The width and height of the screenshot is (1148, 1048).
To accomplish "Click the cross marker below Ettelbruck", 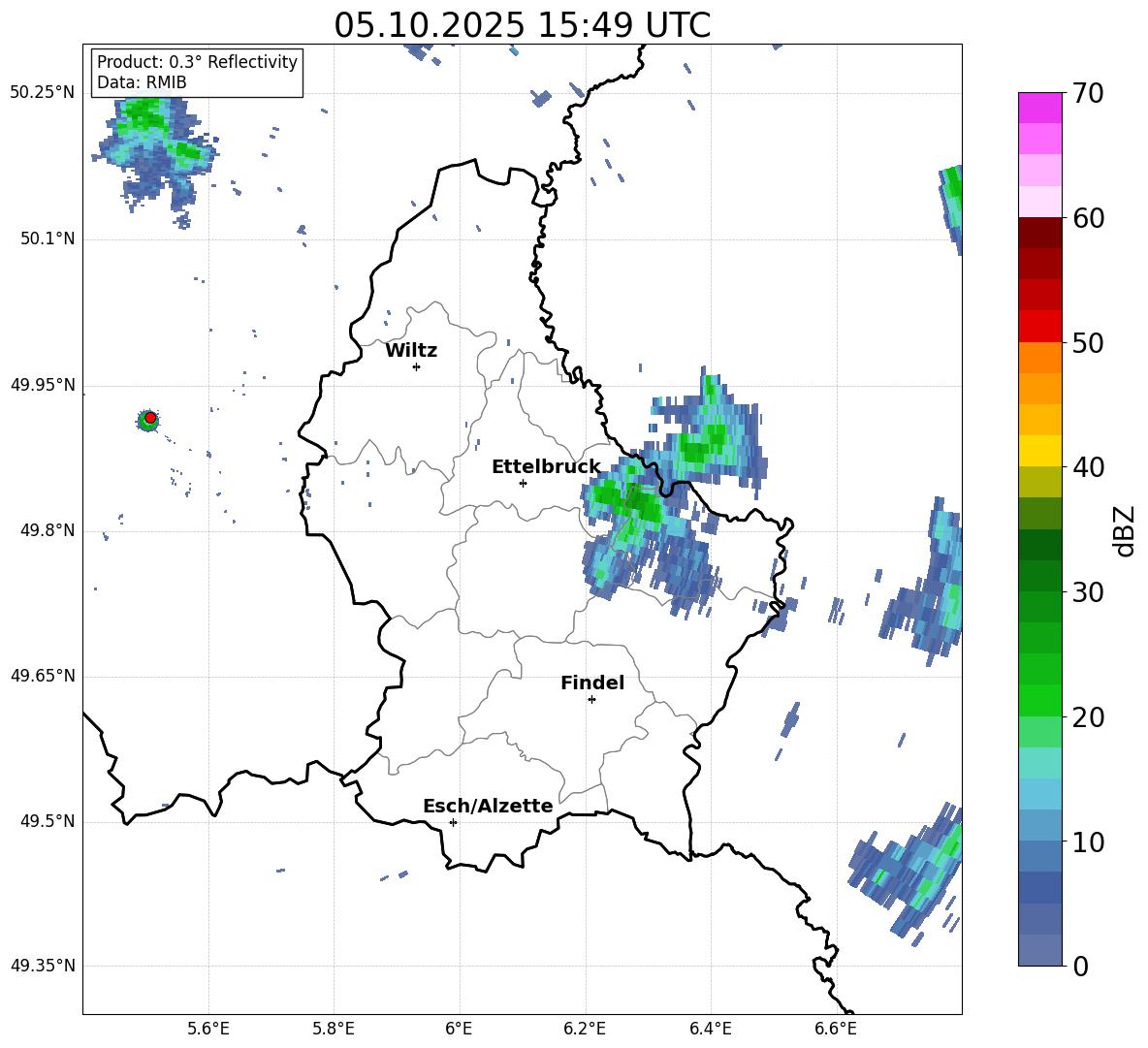I will (523, 483).
